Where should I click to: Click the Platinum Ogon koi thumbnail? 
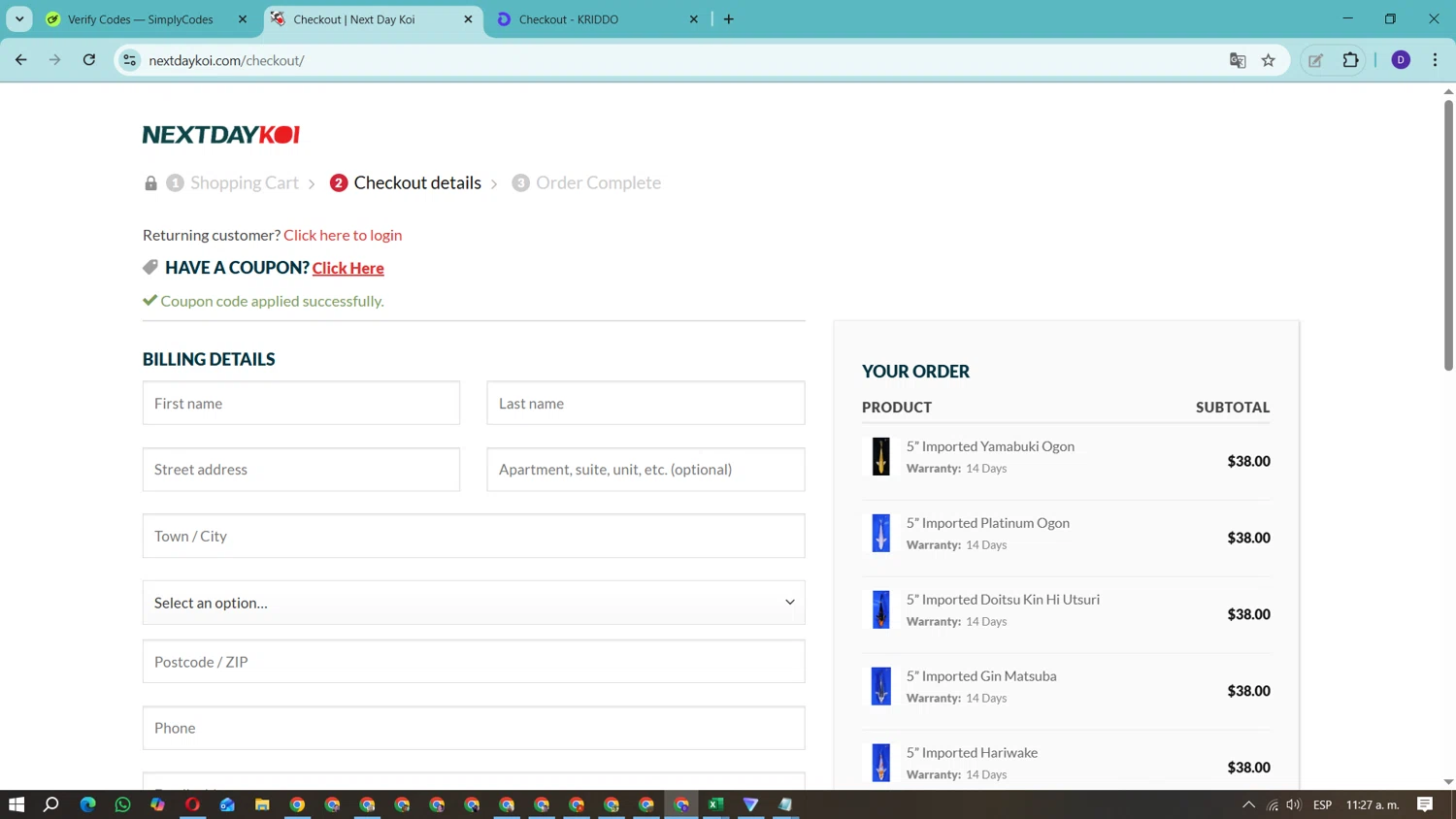tap(880, 533)
